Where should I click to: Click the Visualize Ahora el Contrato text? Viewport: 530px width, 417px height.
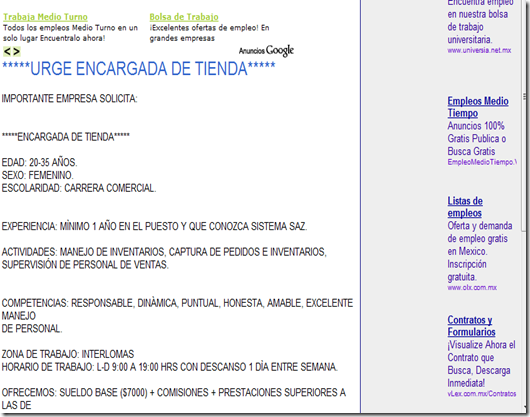coord(481,364)
